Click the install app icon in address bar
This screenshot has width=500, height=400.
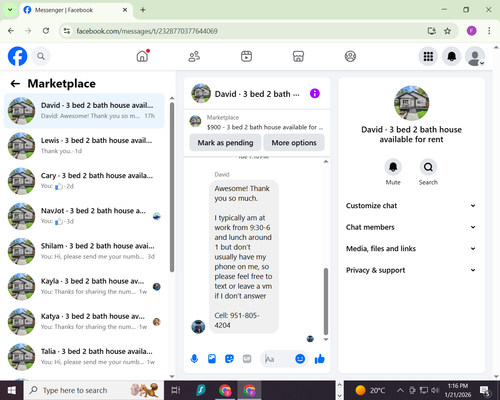[432, 31]
